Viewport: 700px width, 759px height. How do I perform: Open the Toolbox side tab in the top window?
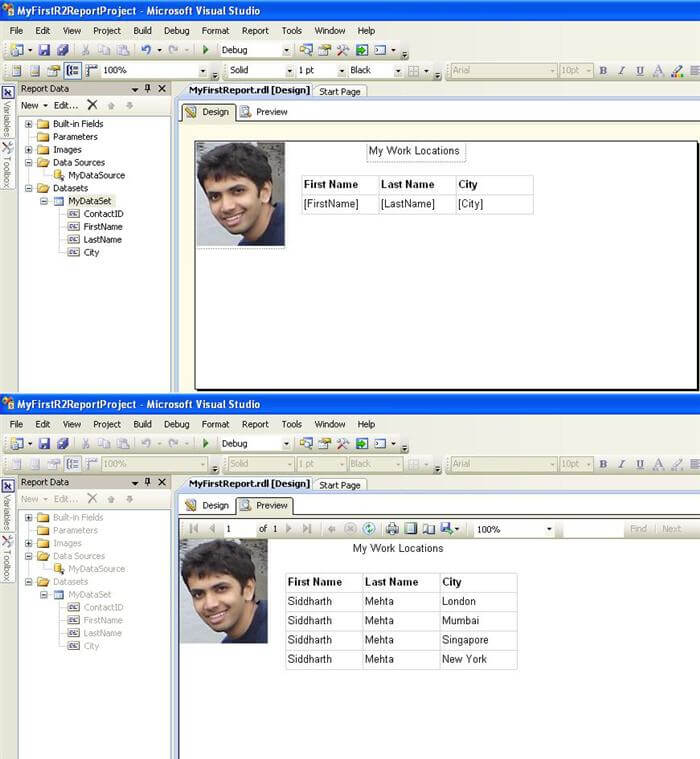pyautogui.click(x=7, y=166)
